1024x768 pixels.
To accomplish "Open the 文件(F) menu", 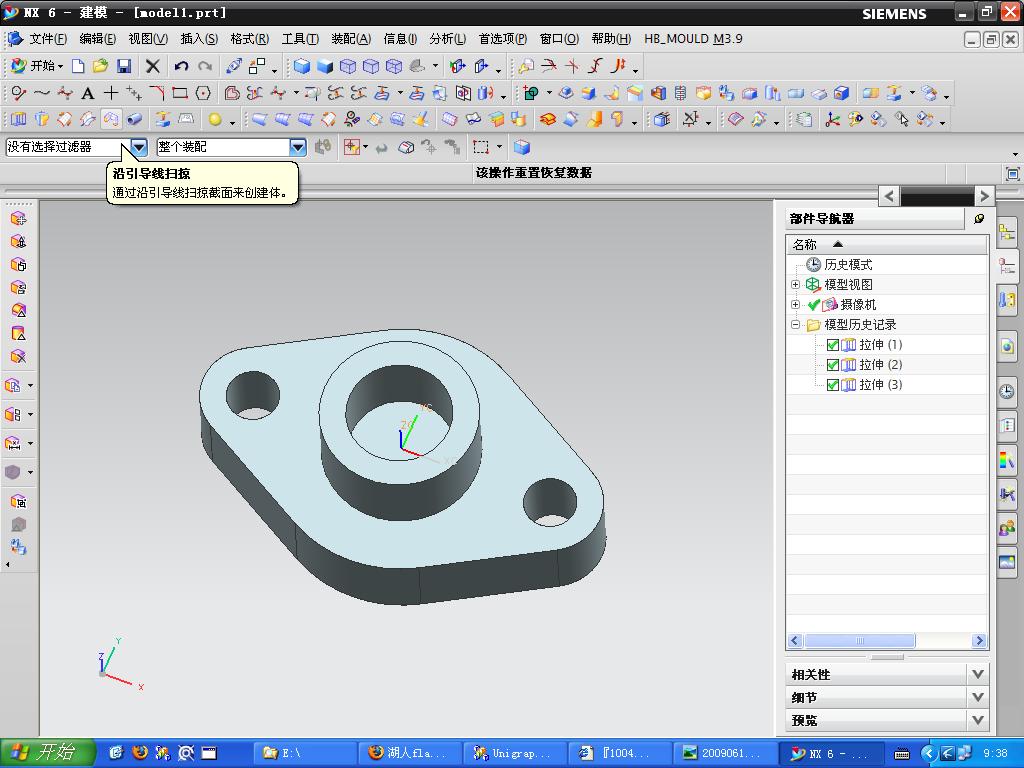I will (48, 39).
